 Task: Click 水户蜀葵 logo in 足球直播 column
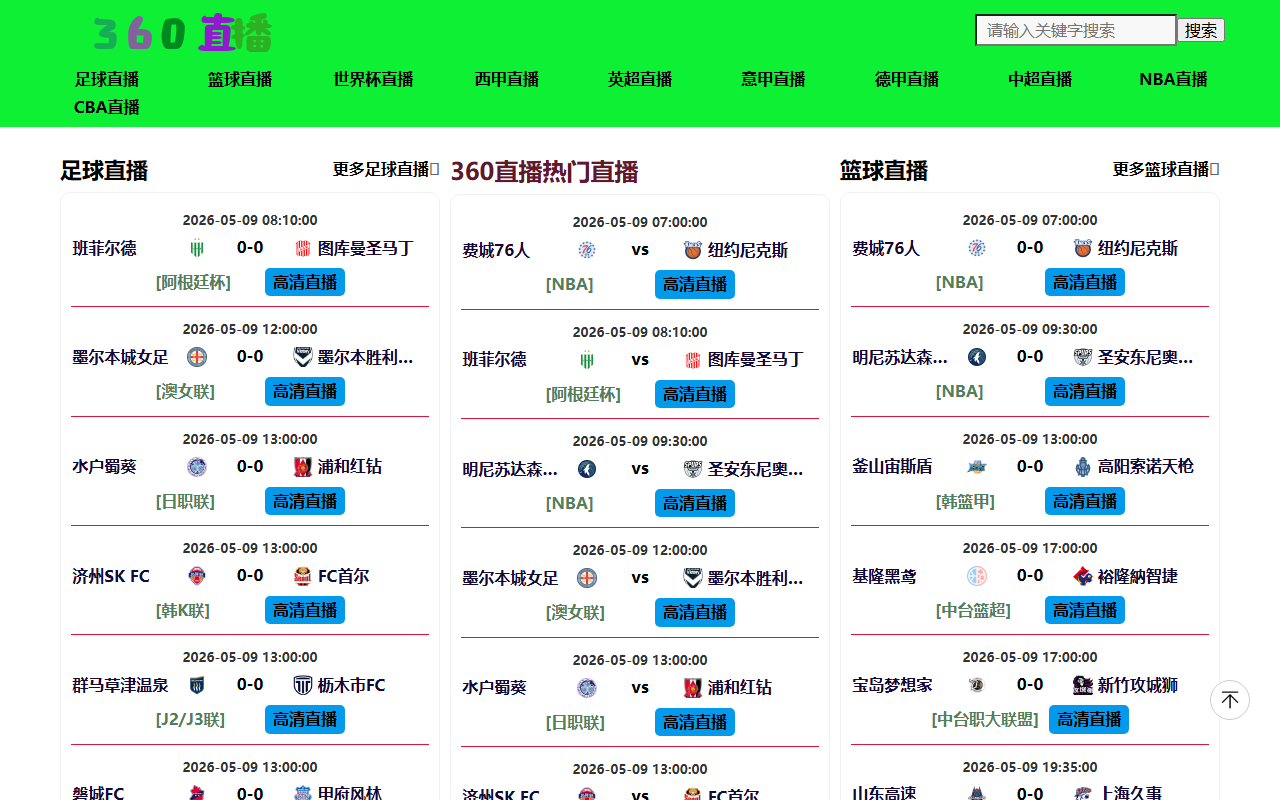point(197,467)
